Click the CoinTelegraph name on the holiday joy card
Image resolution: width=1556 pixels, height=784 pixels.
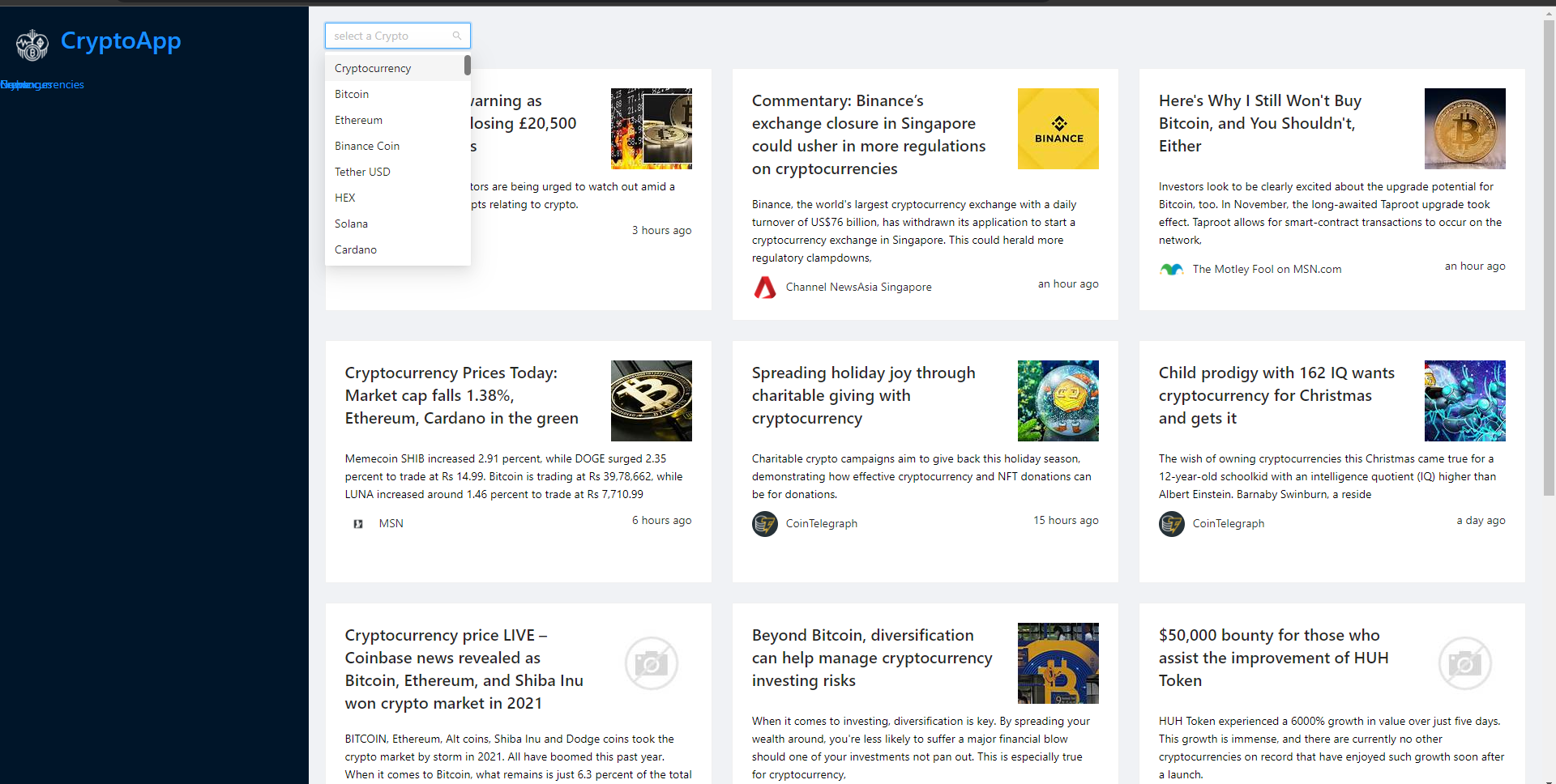(x=822, y=524)
